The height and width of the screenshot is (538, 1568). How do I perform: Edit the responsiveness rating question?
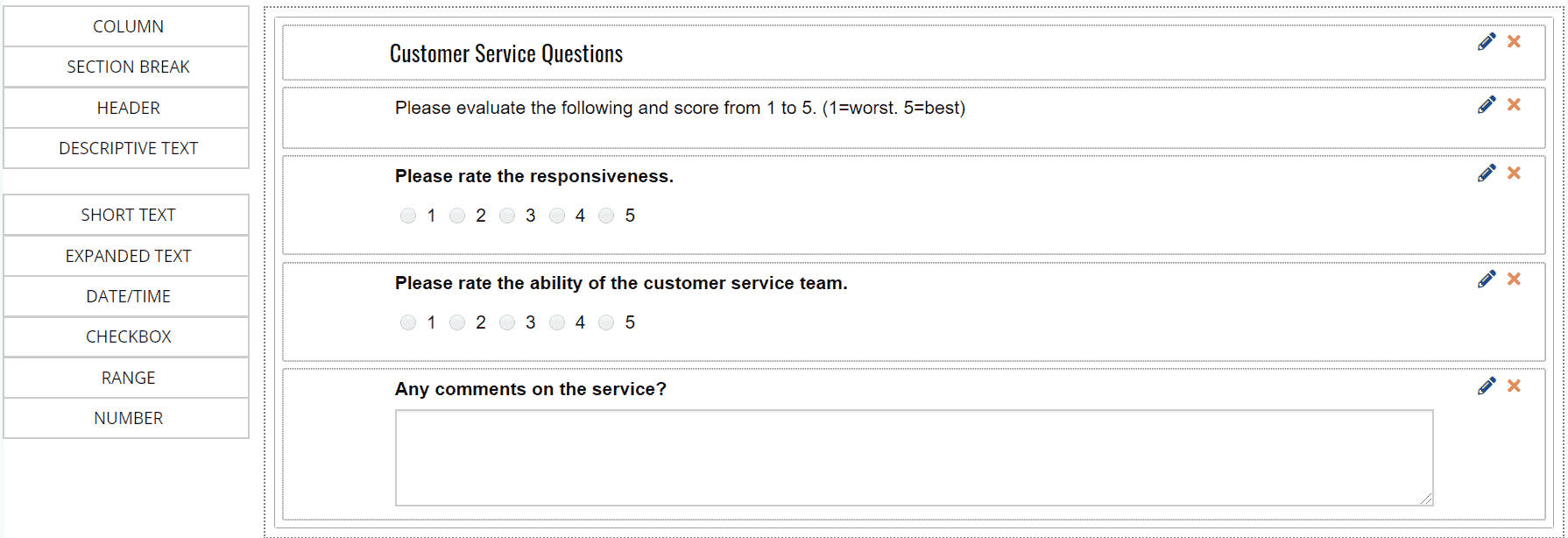pyautogui.click(x=1487, y=173)
